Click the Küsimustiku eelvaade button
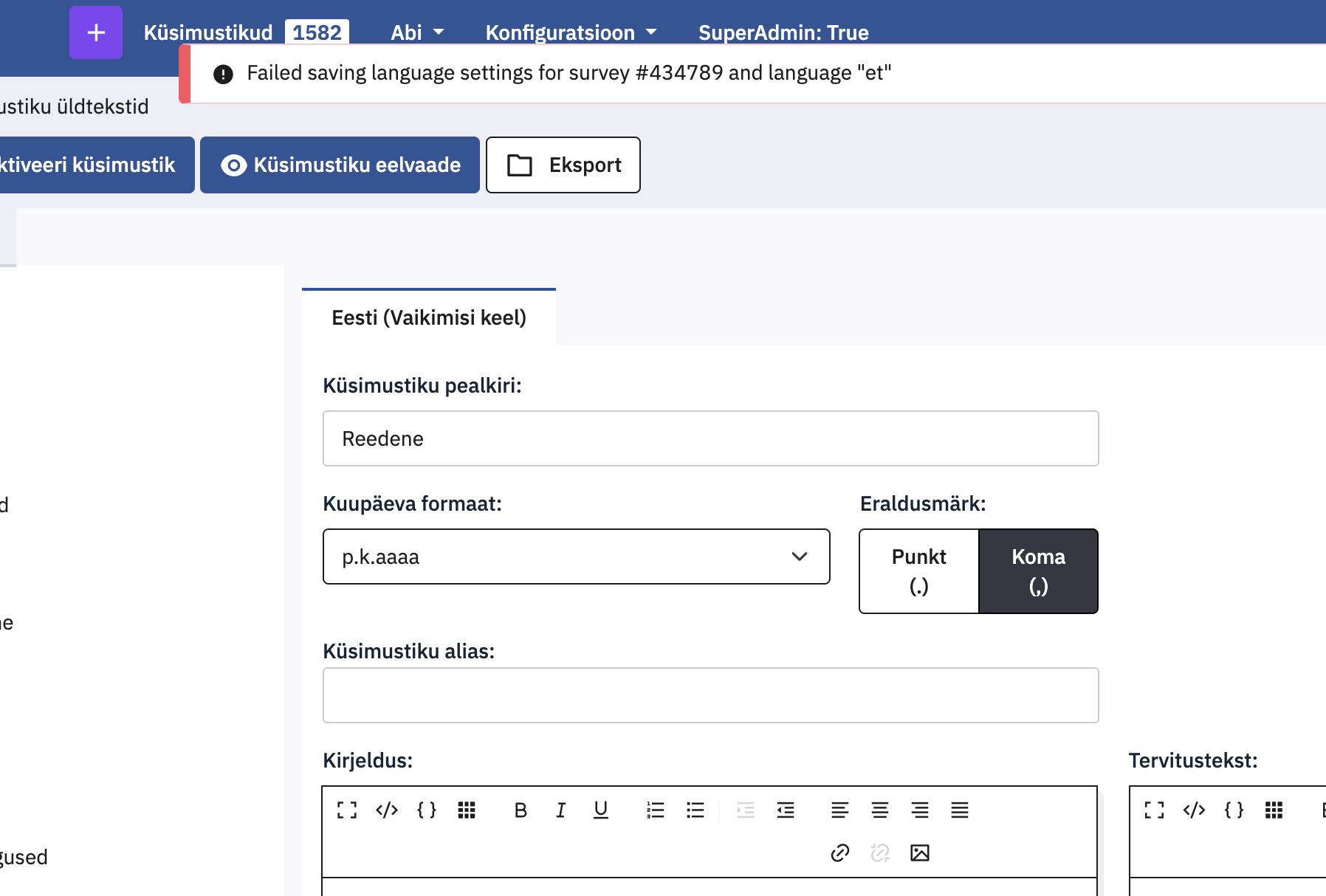Viewport: 1326px width, 896px height. pyautogui.click(x=340, y=165)
